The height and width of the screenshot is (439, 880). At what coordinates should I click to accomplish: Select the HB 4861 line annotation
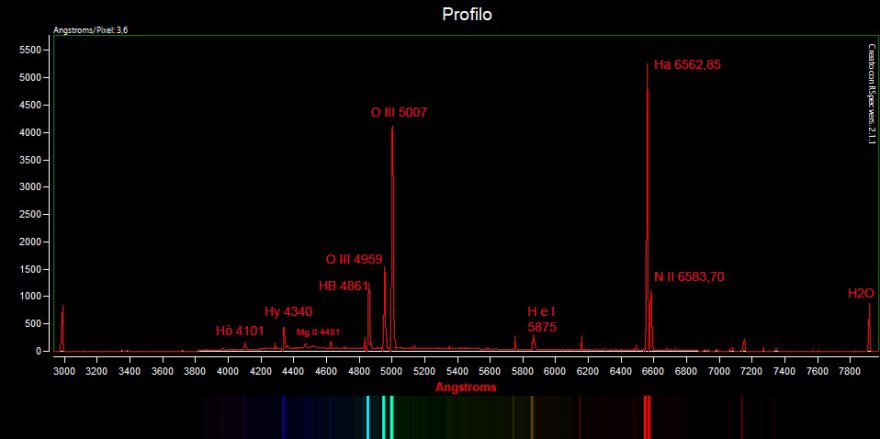[343, 285]
